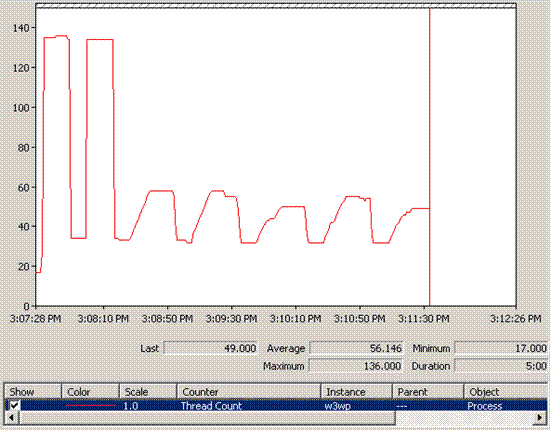
Task: Click the Parent column header
Action: coord(428,391)
